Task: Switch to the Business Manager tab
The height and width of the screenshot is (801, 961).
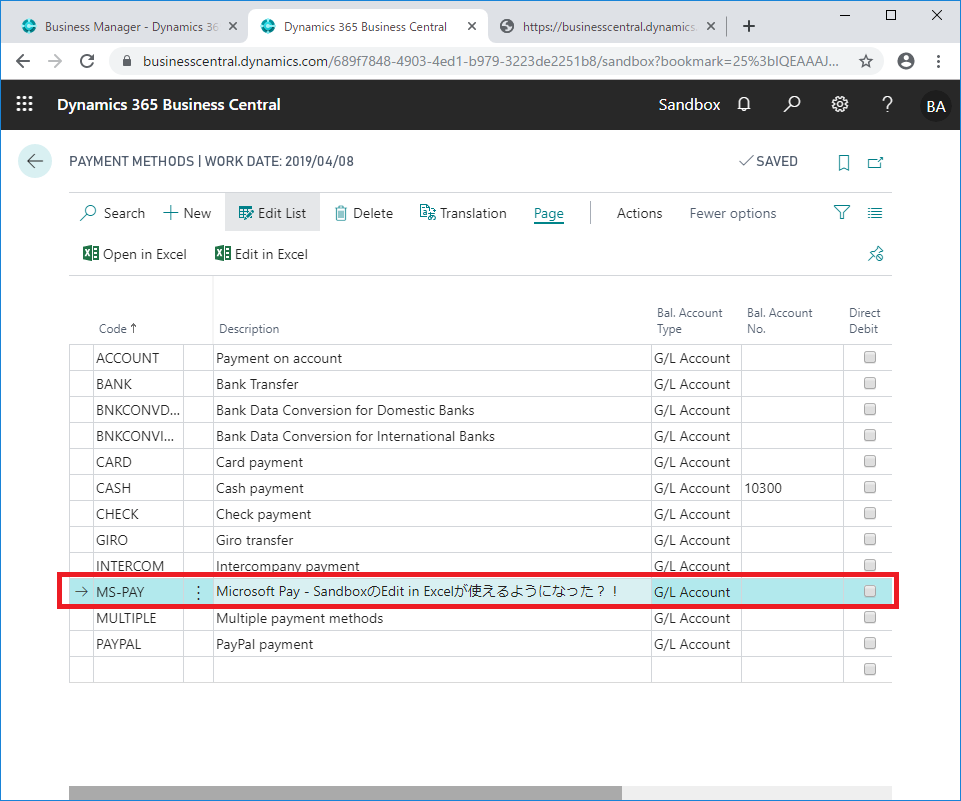Action: tap(125, 26)
